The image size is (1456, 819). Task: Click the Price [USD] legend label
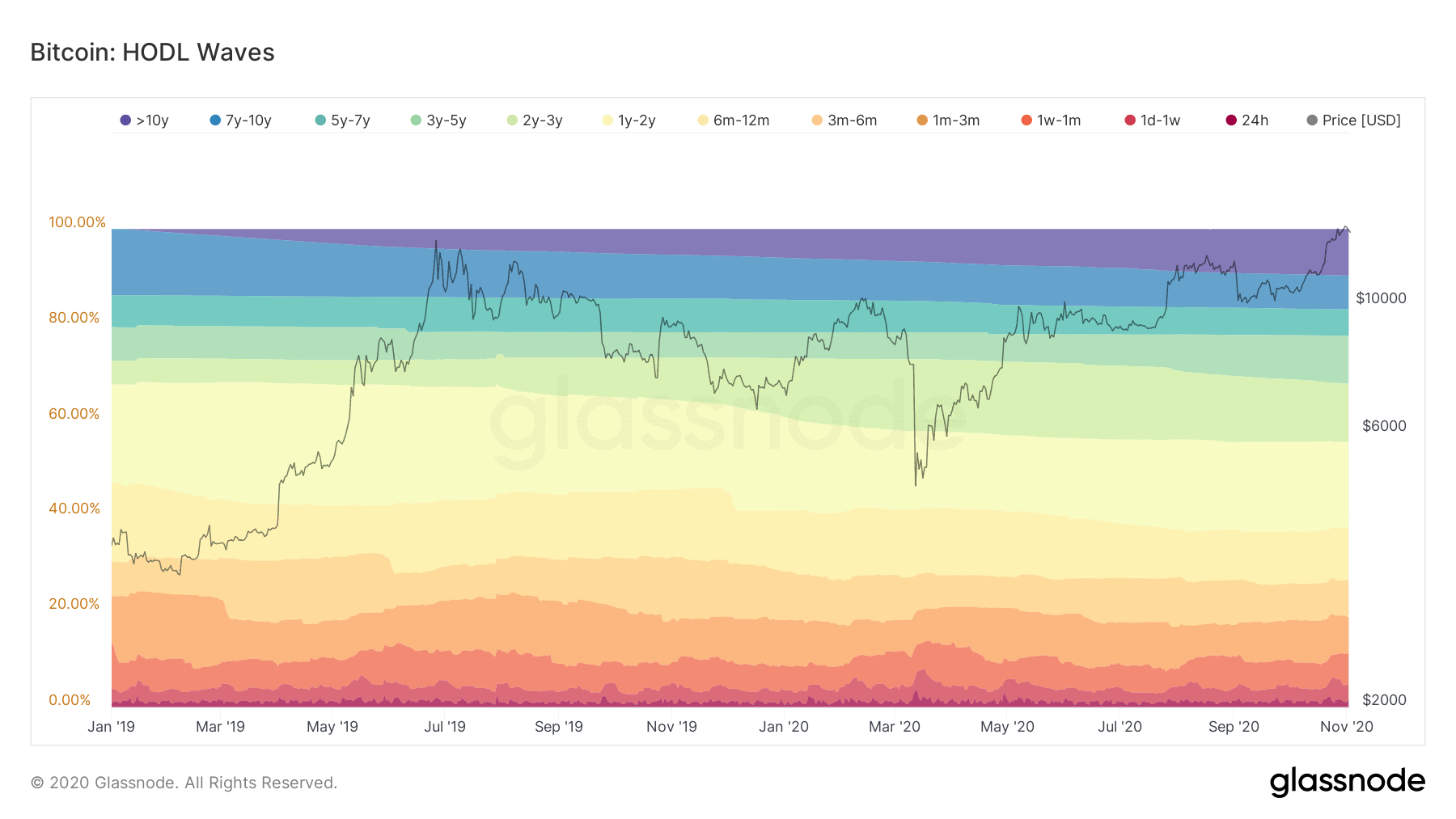(x=1361, y=120)
